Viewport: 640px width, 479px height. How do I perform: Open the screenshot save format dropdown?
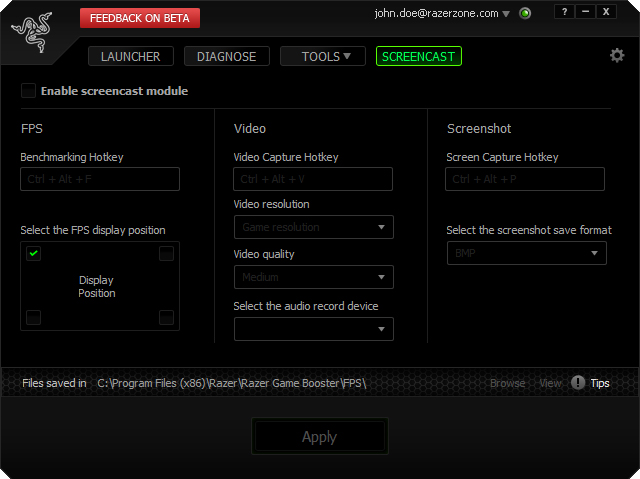pyautogui.click(x=527, y=253)
